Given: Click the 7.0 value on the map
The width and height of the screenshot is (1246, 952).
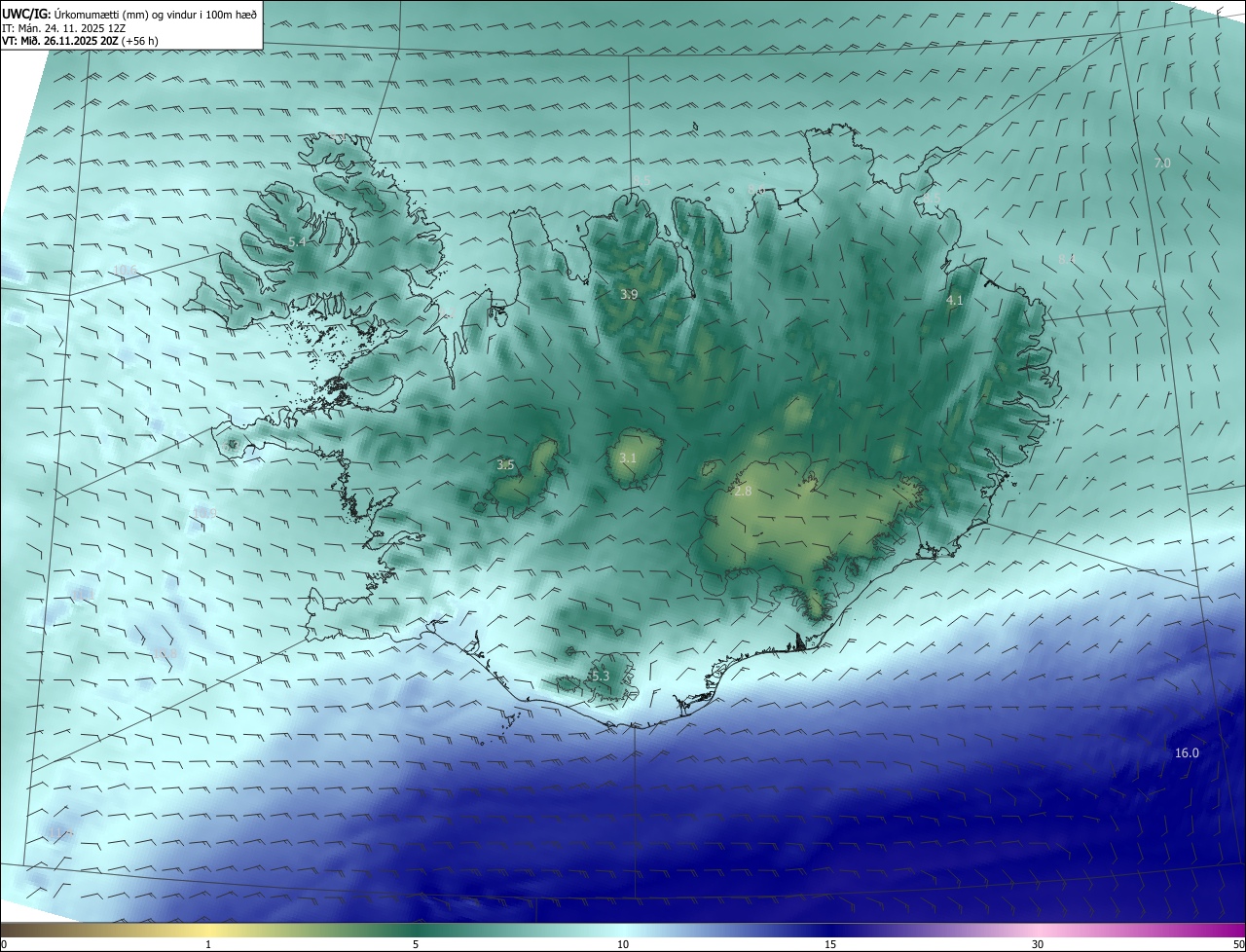Looking at the screenshot, I should (x=1161, y=163).
